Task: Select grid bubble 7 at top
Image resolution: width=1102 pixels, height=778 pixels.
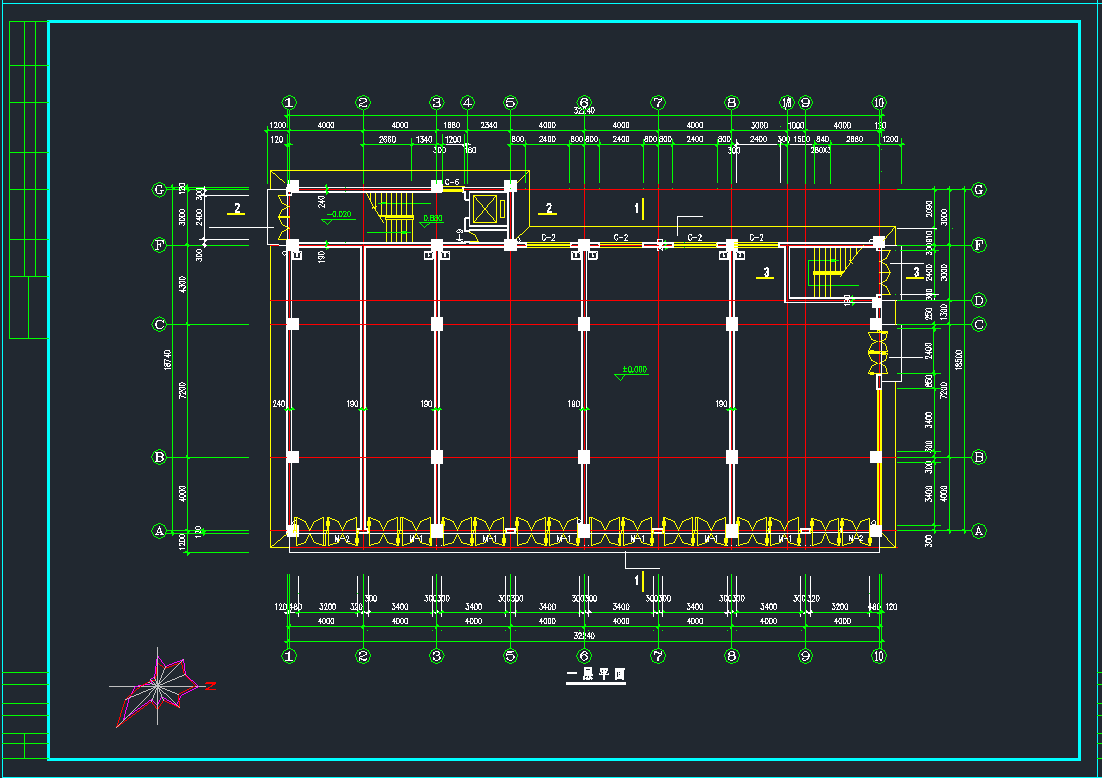Action: (x=657, y=102)
